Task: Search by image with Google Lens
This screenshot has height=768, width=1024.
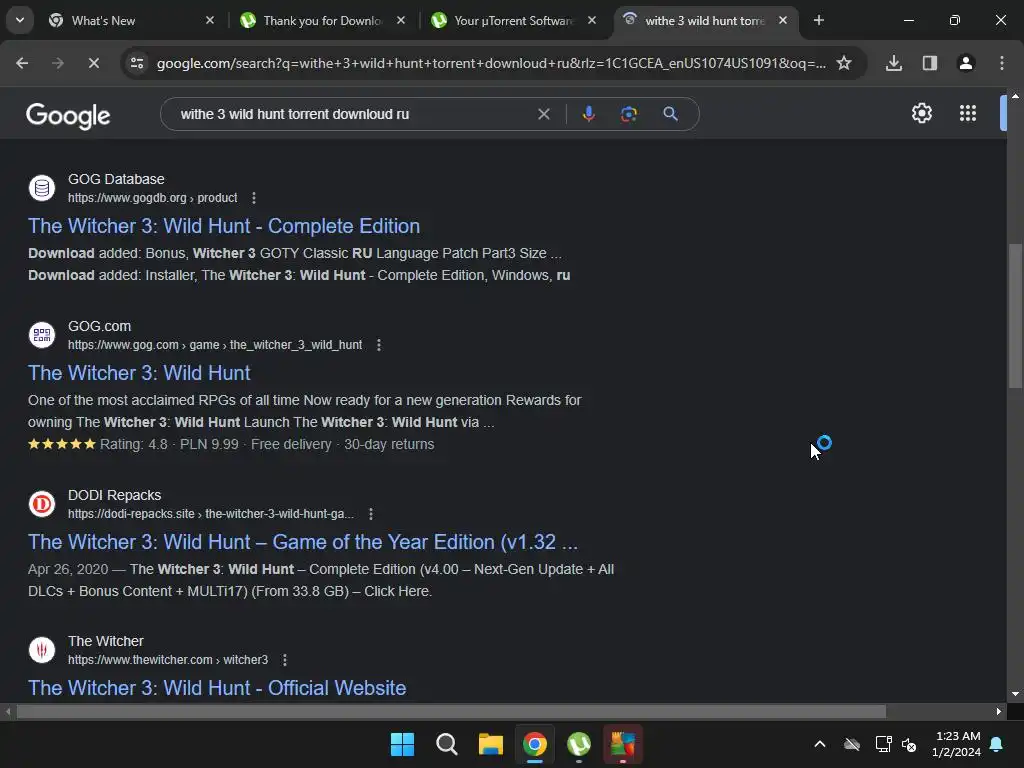Action: point(629,114)
